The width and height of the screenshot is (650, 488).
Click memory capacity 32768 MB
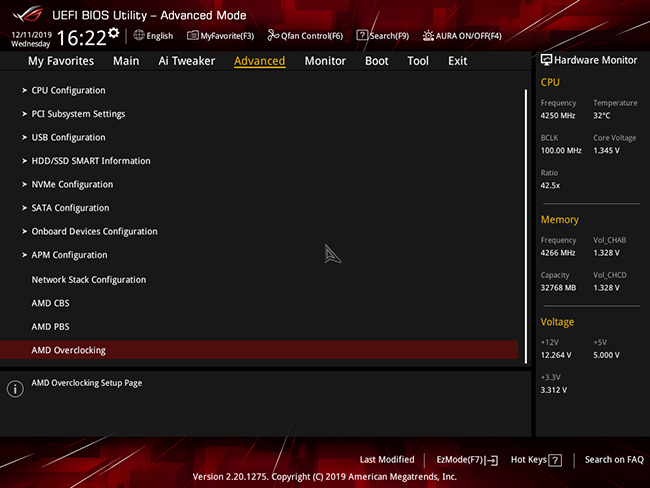click(558, 288)
